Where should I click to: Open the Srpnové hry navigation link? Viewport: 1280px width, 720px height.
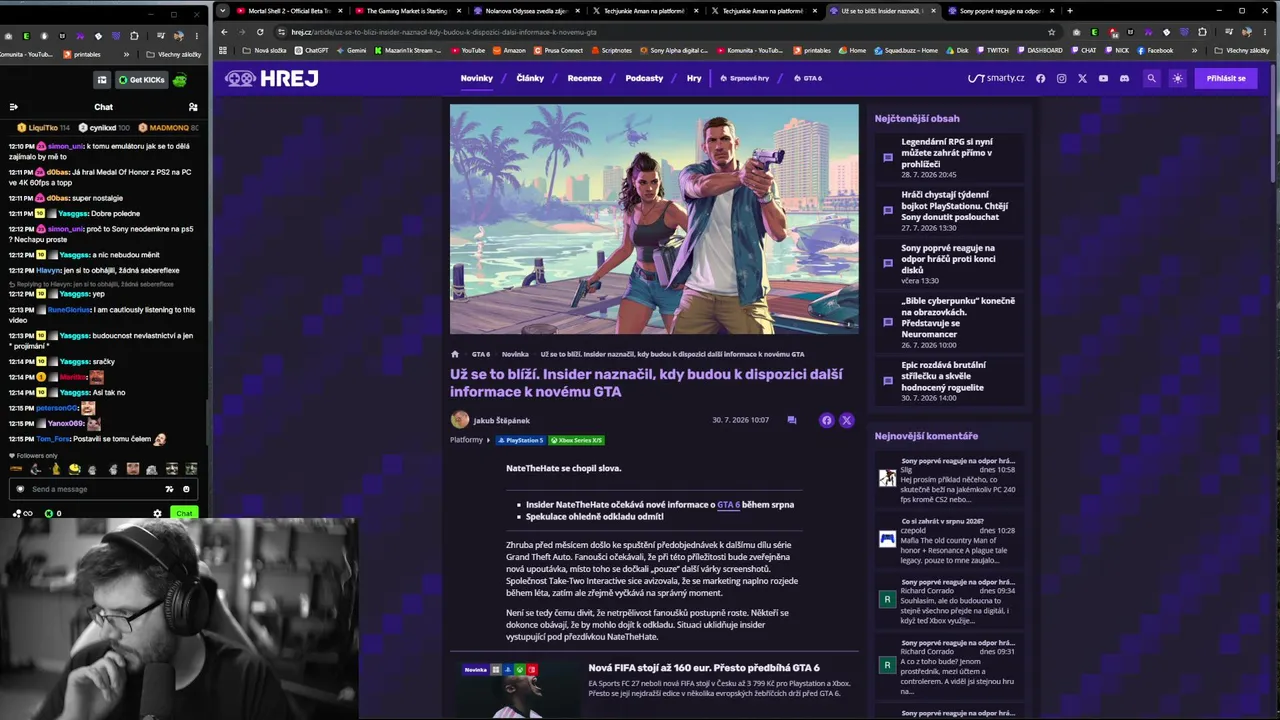pos(745,78)
